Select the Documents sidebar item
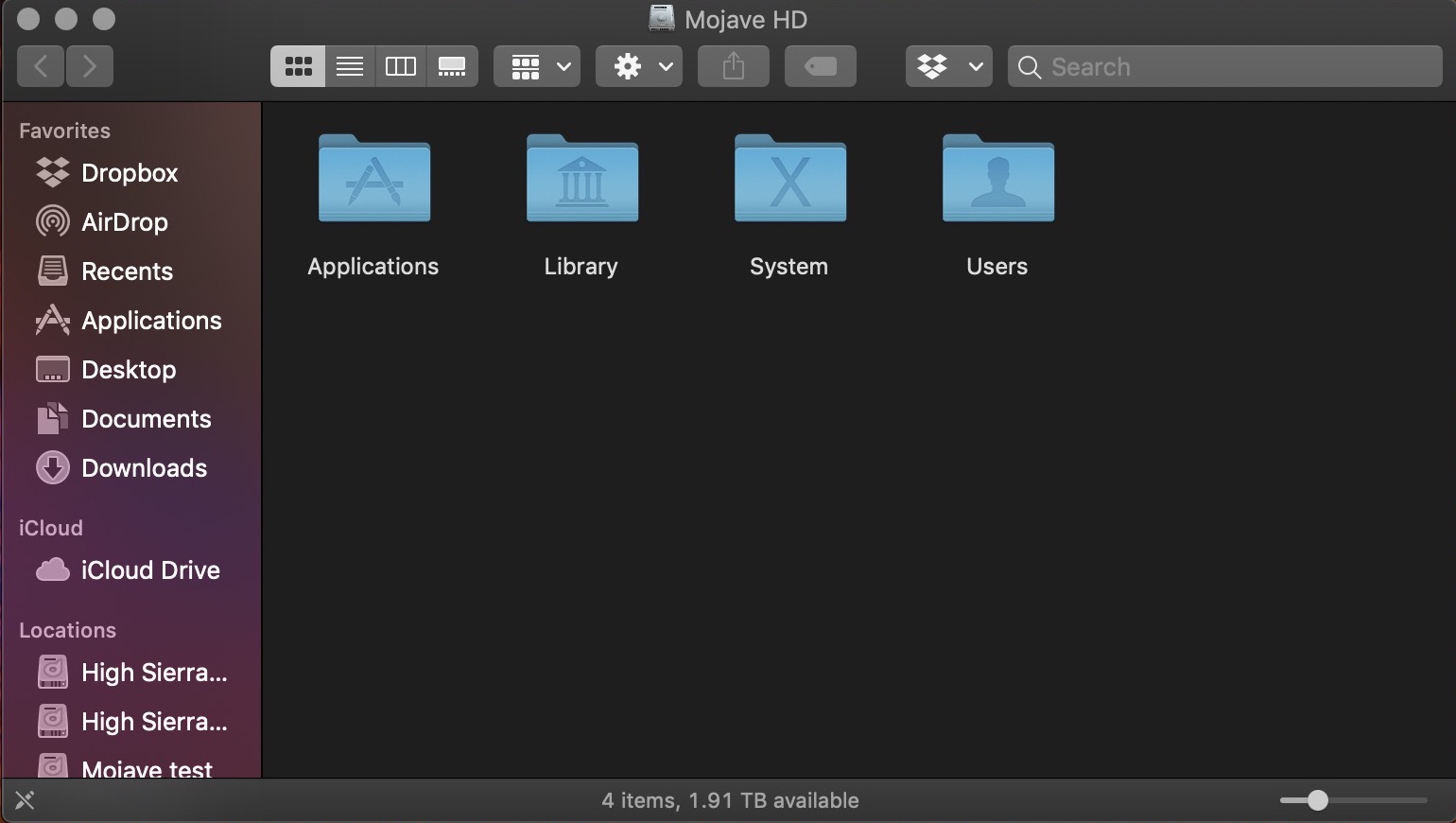Viewport: 1456px width, 823px height. (x=147, y=419)
